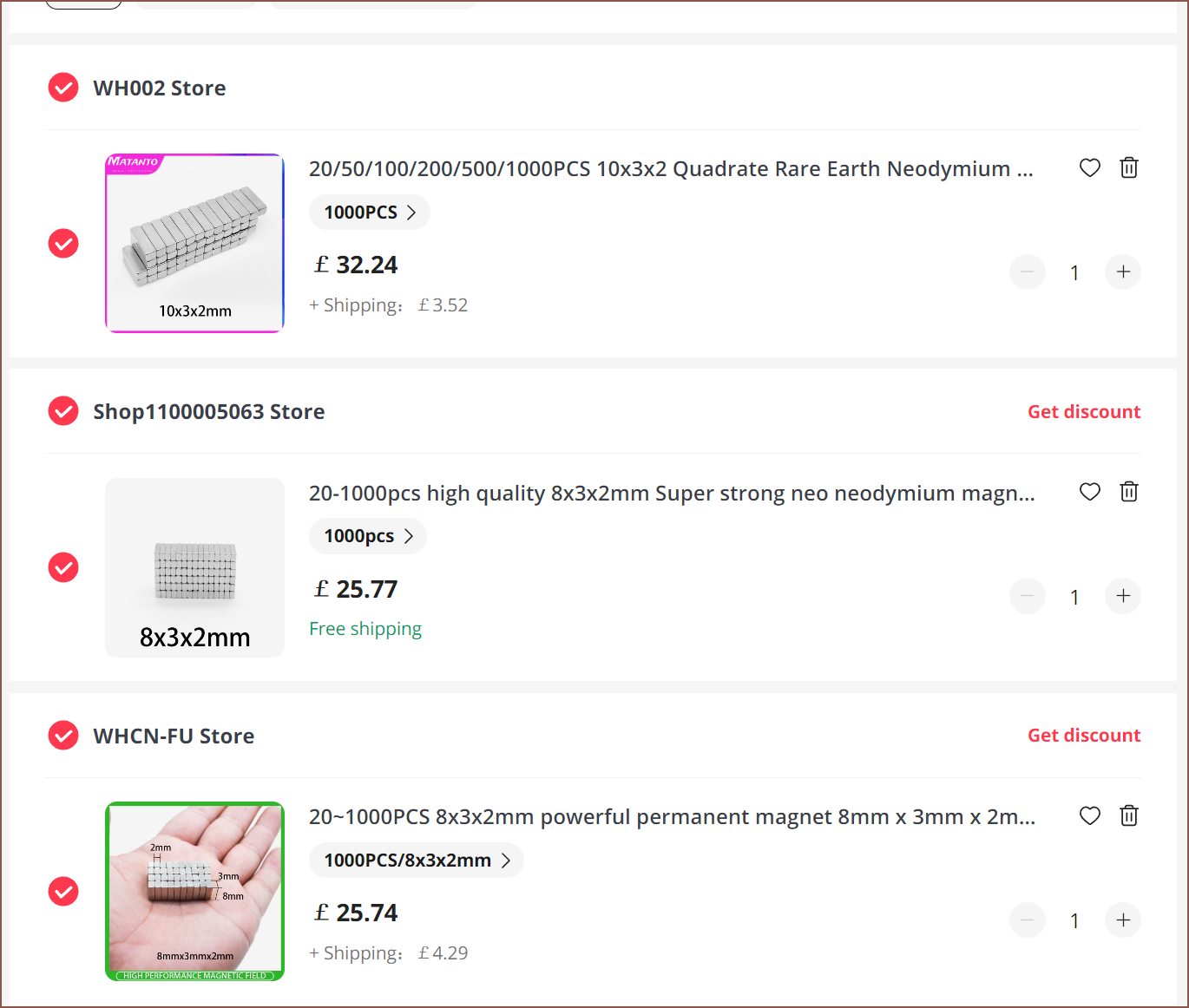Open the 1000PCS variant selector
Viewport: 1189px width, 1008px height.
[x=370, y=213]
